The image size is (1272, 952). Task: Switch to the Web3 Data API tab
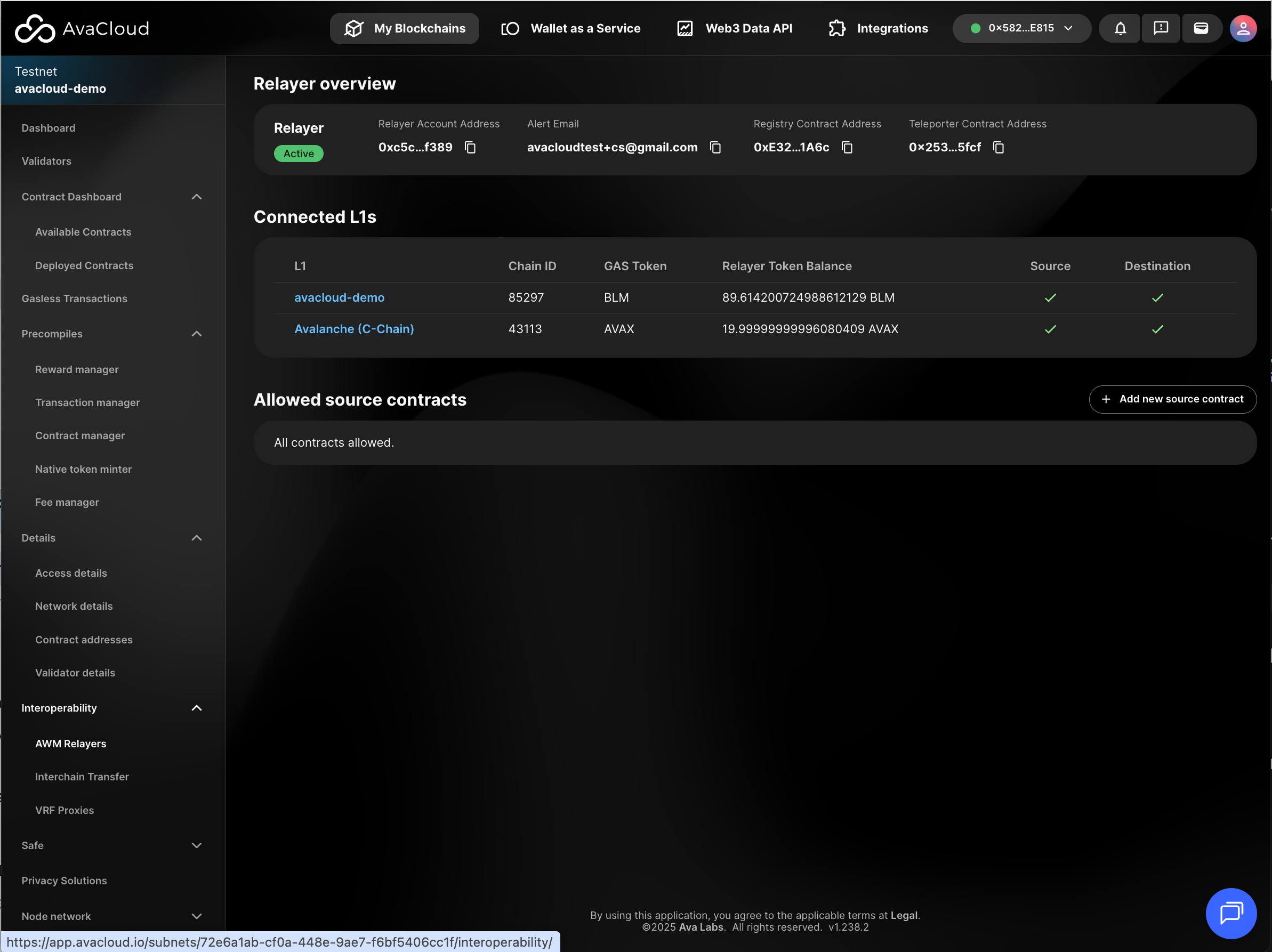click(734, 28)
